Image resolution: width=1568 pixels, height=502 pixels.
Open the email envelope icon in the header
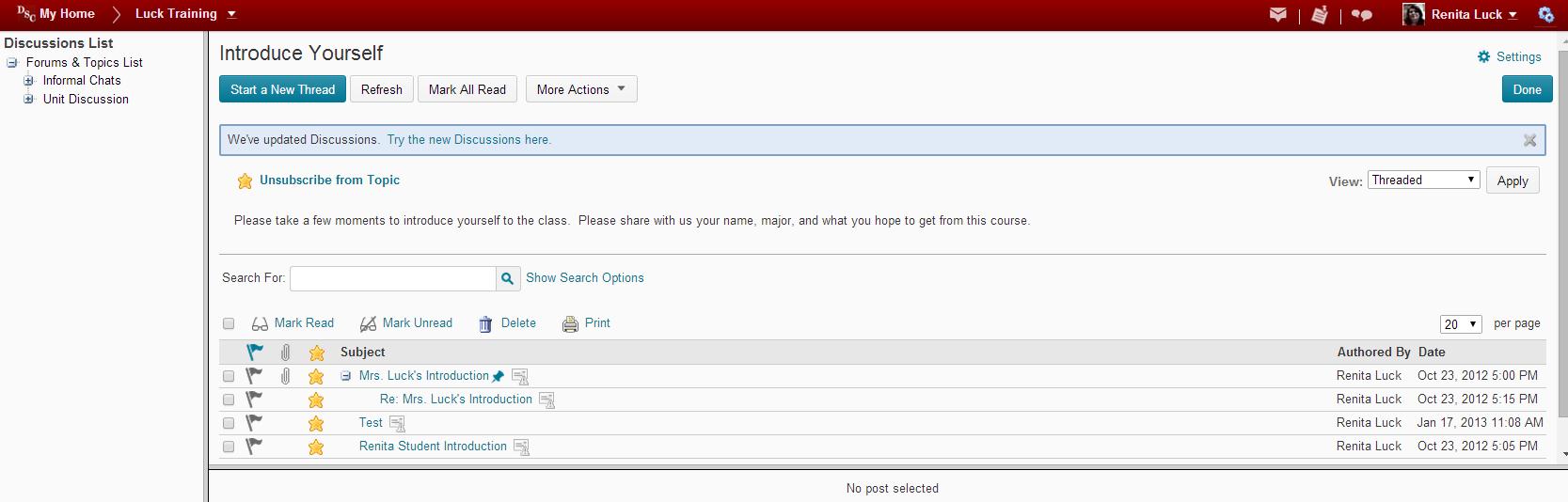point(1277,14)
